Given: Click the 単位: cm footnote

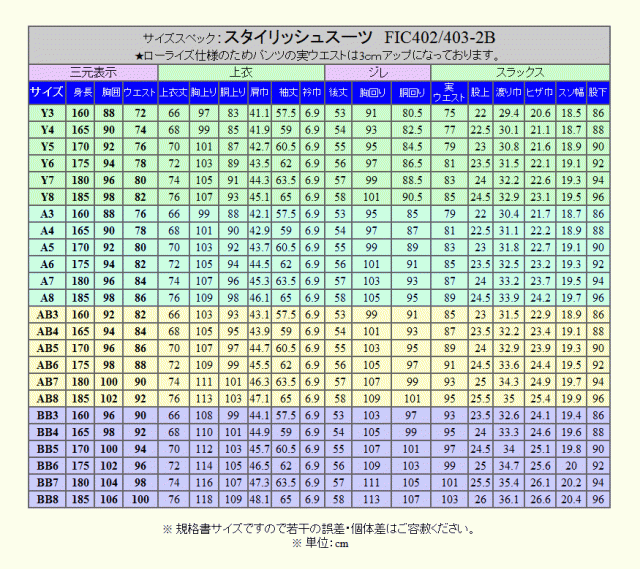Looking at the screenshot, I should (318, 543).
